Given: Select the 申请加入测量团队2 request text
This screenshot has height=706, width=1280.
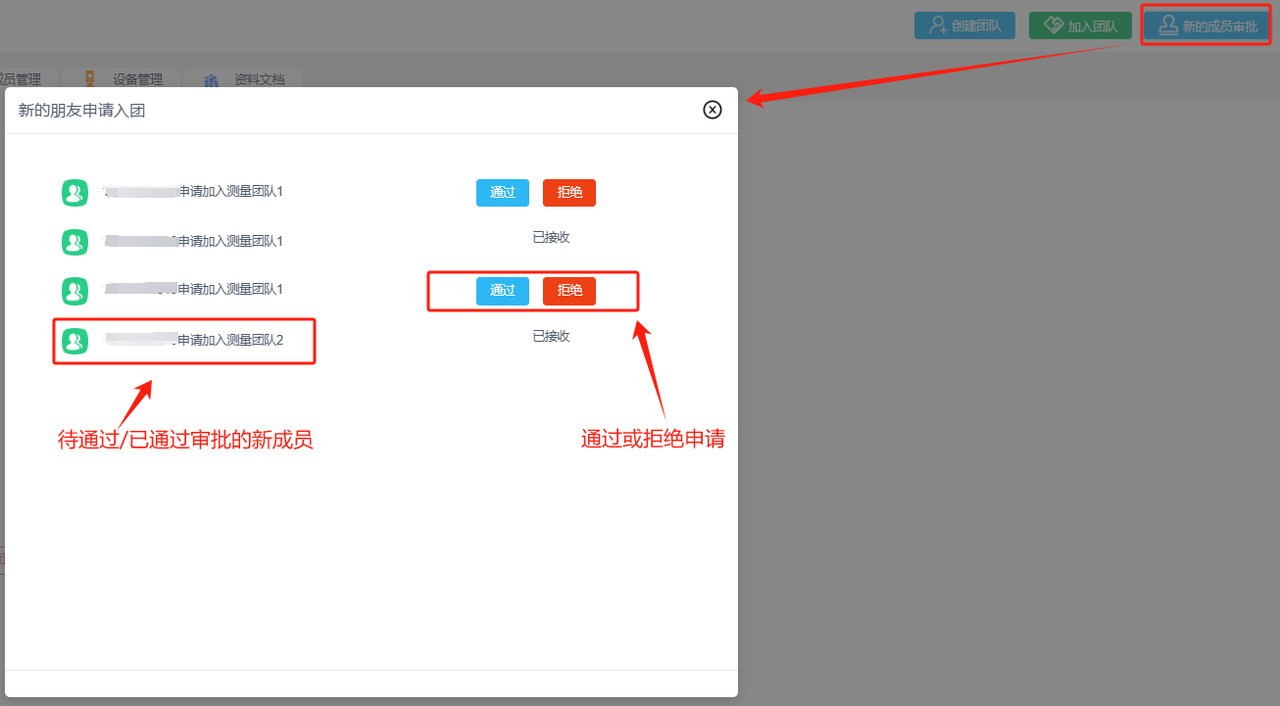Looking at the screenshot, I should (230, 341).
